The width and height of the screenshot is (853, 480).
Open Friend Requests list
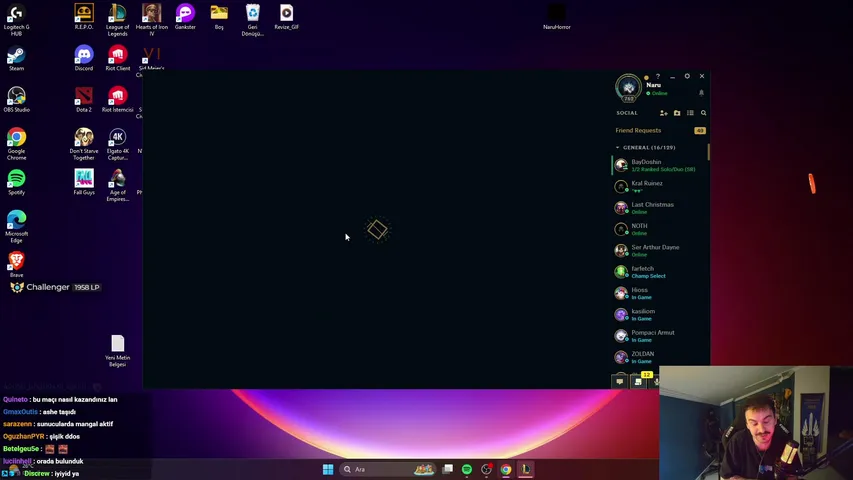[638, 131]
